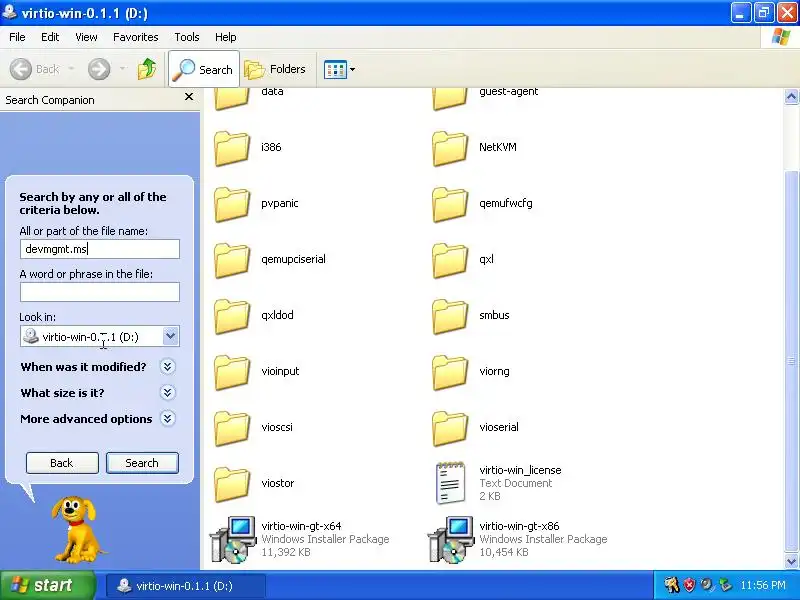Viewport: 800px width, 600px height.
Task: Open the Back history dropdown arrow
Action: [x=71, y=69]
